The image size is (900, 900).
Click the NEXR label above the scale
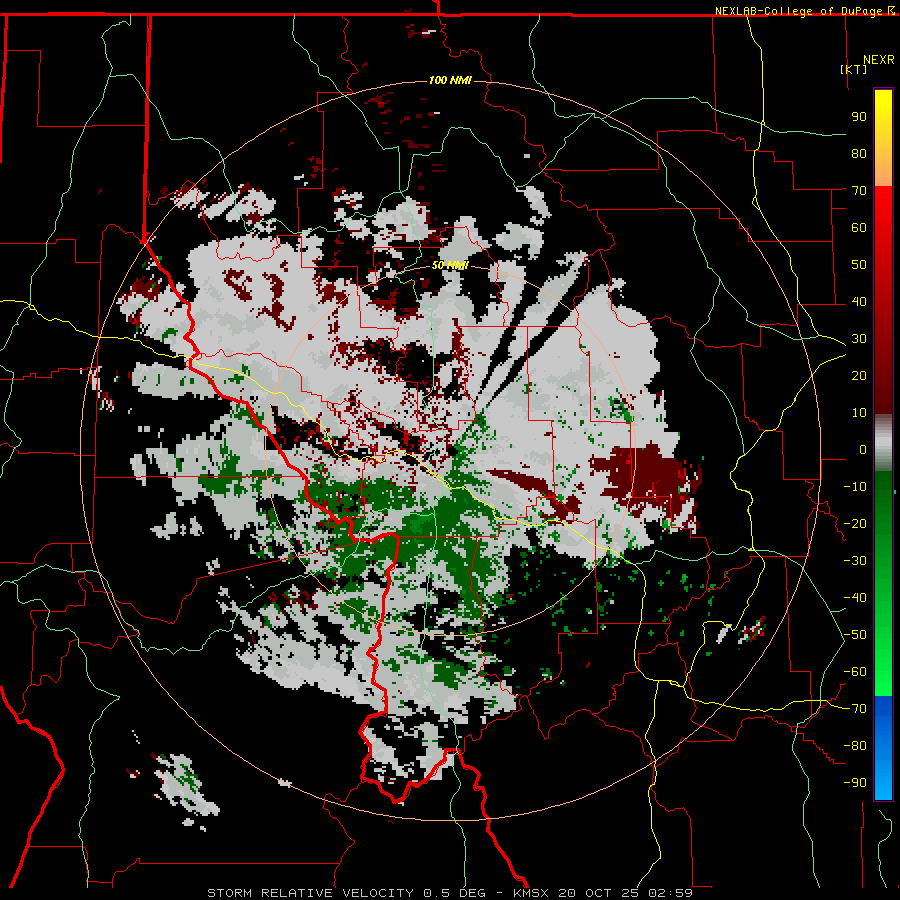coord(879,60)
